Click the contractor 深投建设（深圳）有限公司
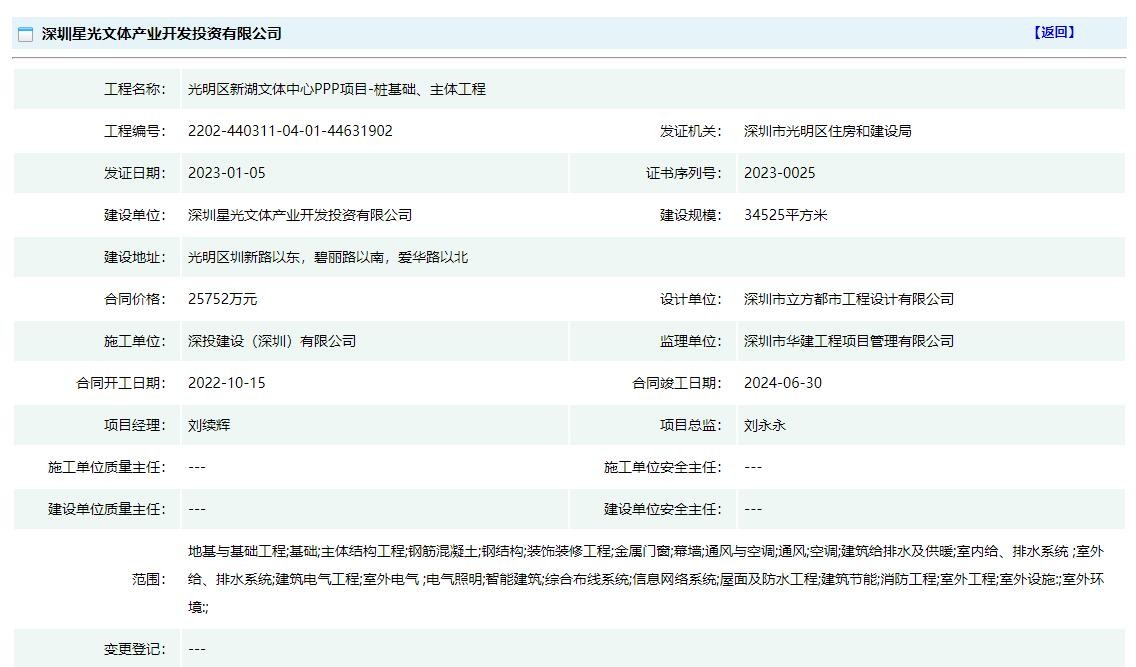1136x667 pixels. pos(272,341)
